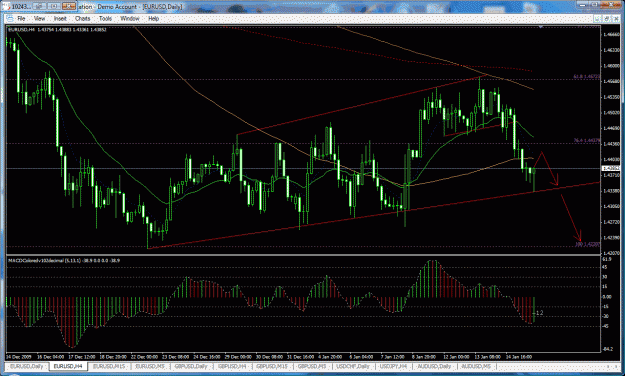Image resolution: width=625 pixels, height=376 pixels.
Task: Open the EURUSD,M5 chart tab
Action: [150, 366]
